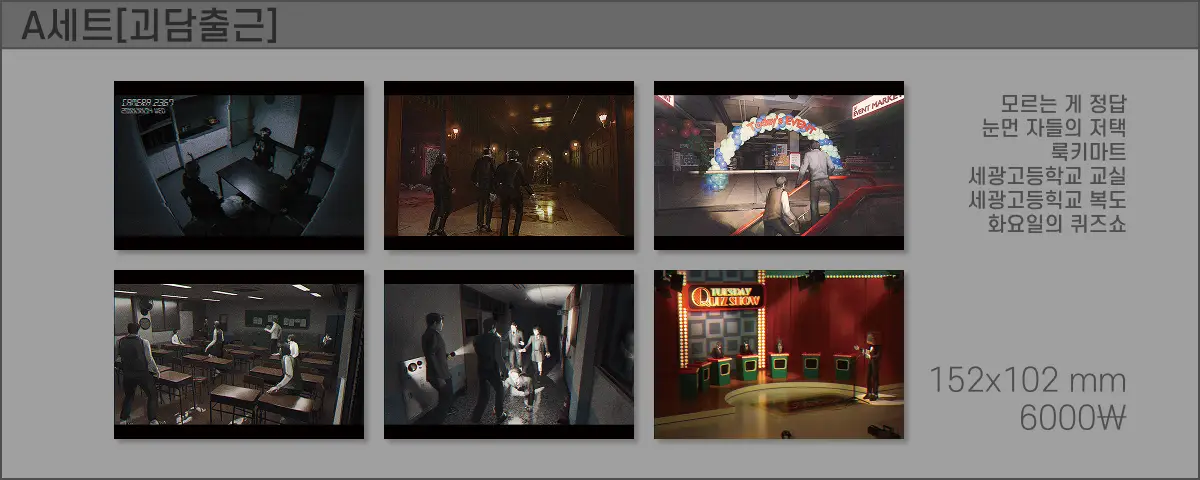Select the dark mansion corridor thumbnail
This screenshot has width=1200, height=480.
tap(508, 165)
